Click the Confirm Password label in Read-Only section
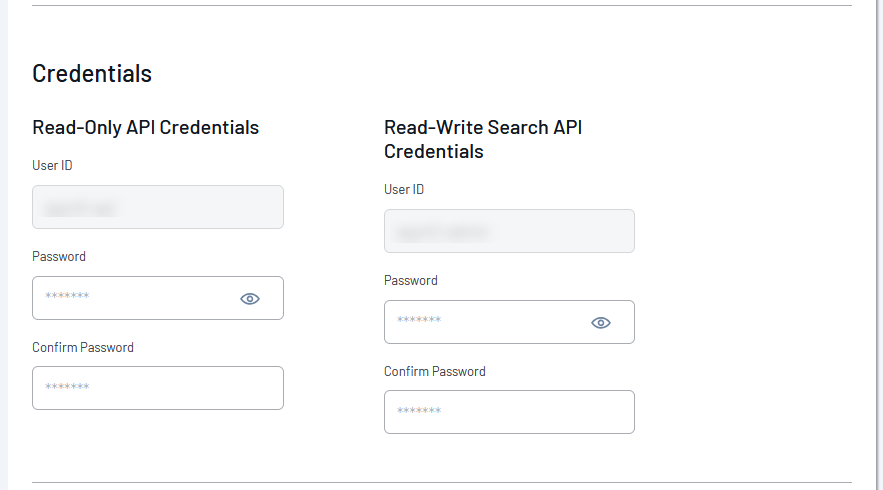This screenshot has width=883, height=490. [x=83, y=348]
